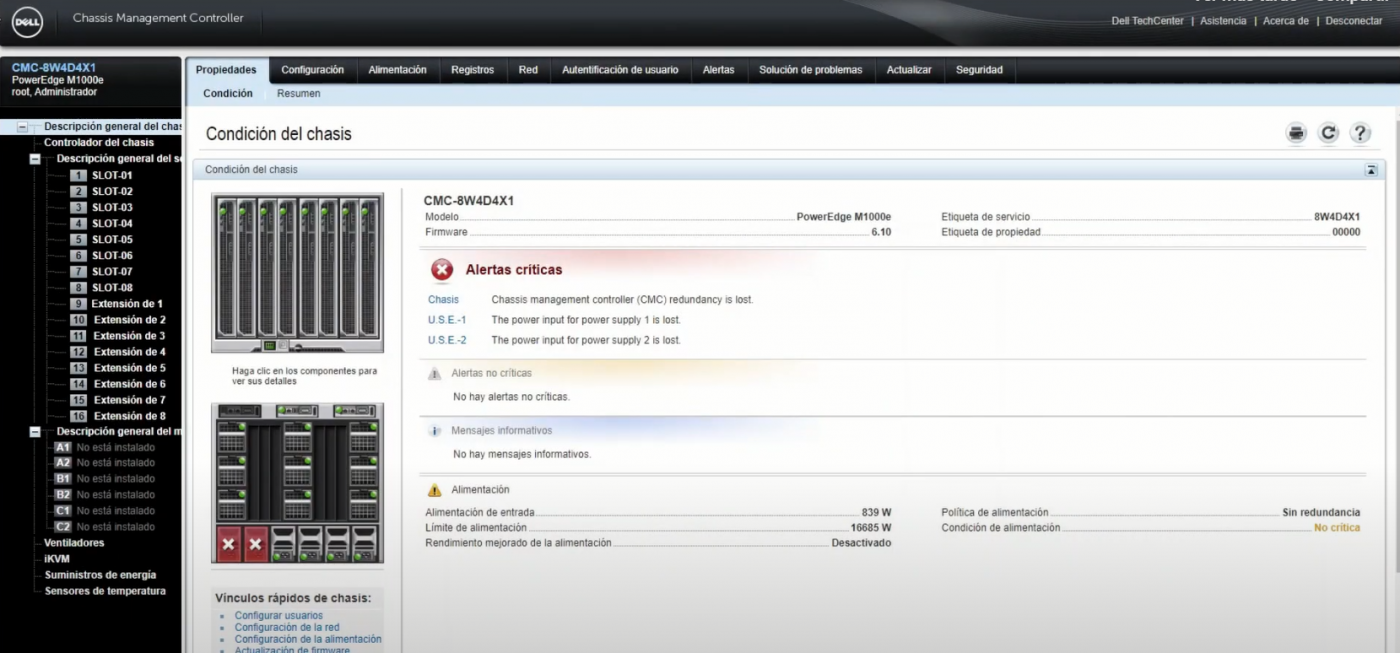This screenshot has height=653, width=1400.
Task: Open the Registros tab
Action: pyautogui.click(x=472, y=70)
